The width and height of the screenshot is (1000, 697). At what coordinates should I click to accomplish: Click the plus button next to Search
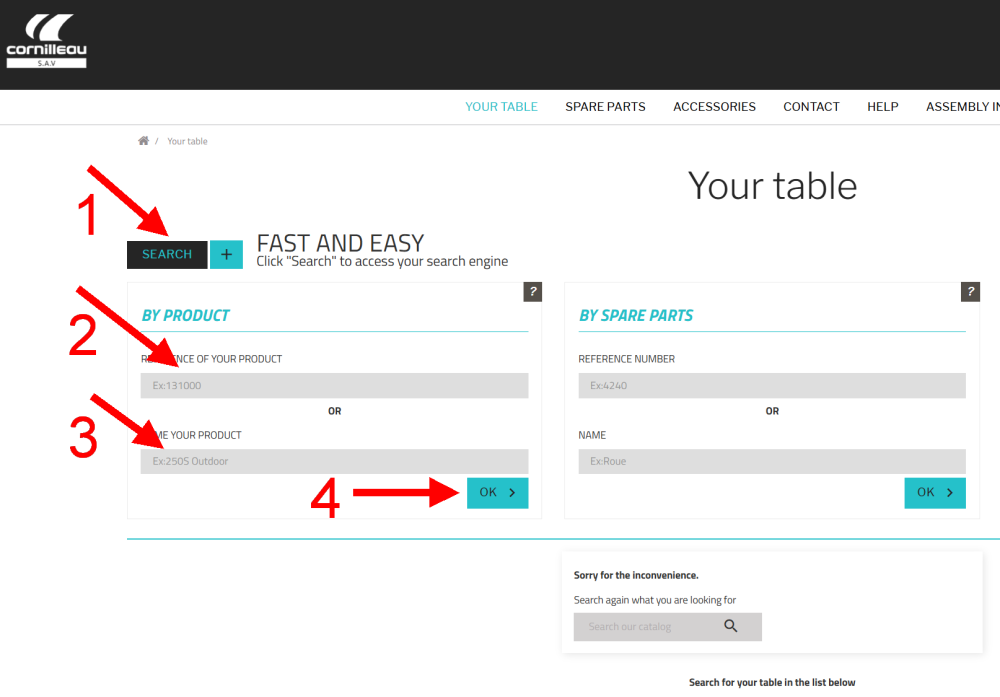(x=226, y=255)
